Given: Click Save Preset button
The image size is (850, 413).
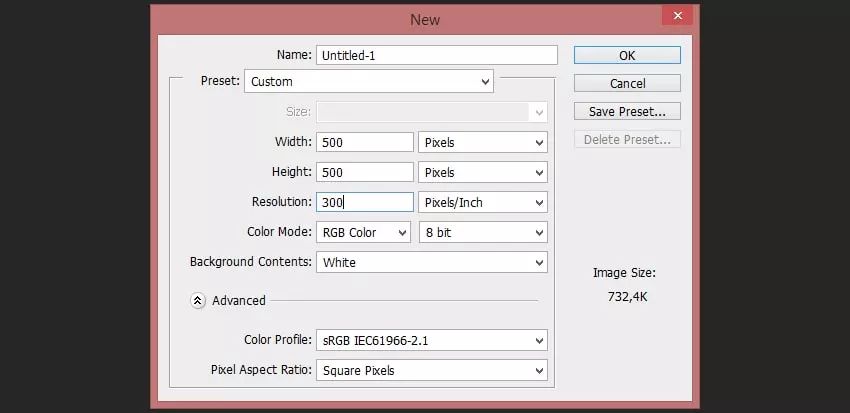Looking at the screenshot, I should tap(627, 112).
